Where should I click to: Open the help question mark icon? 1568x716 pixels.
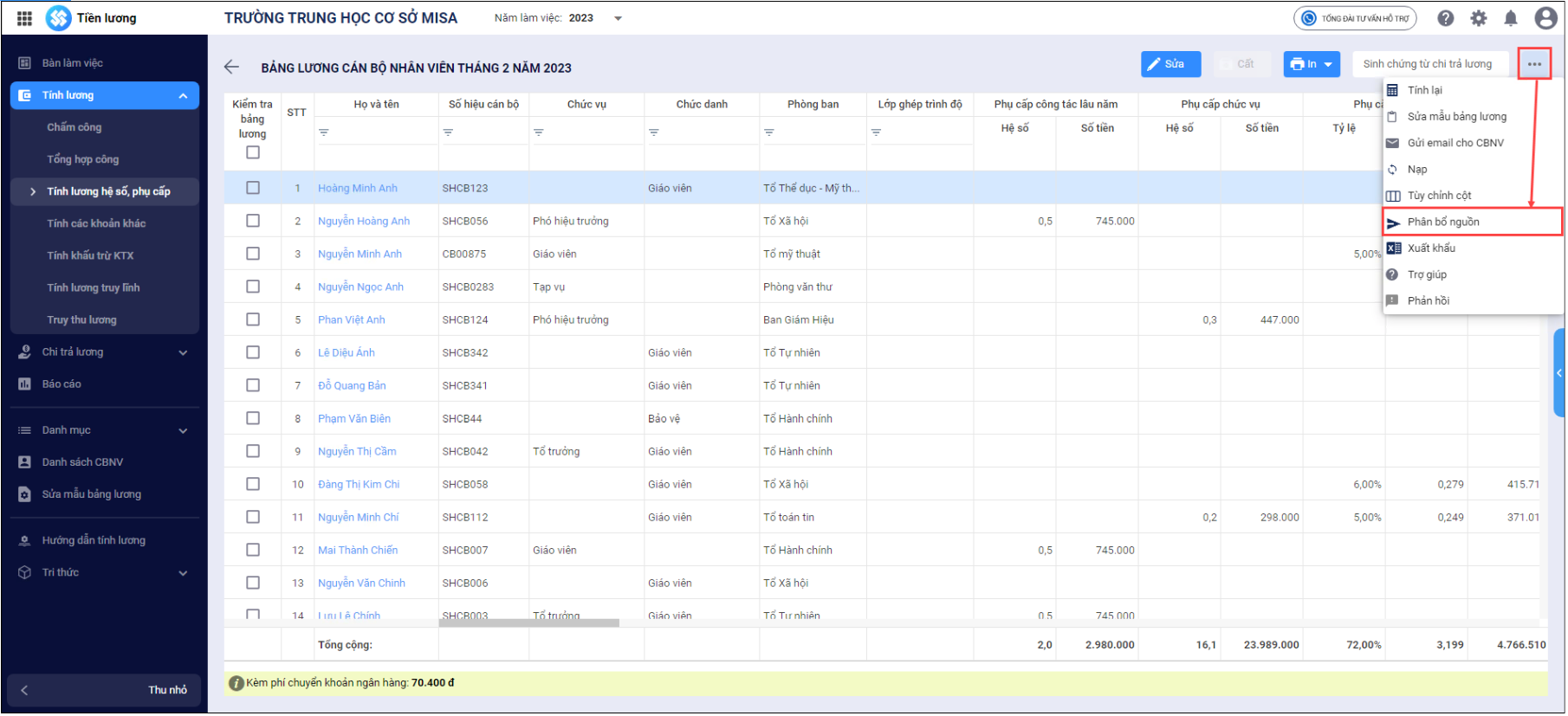[1446, 18]
